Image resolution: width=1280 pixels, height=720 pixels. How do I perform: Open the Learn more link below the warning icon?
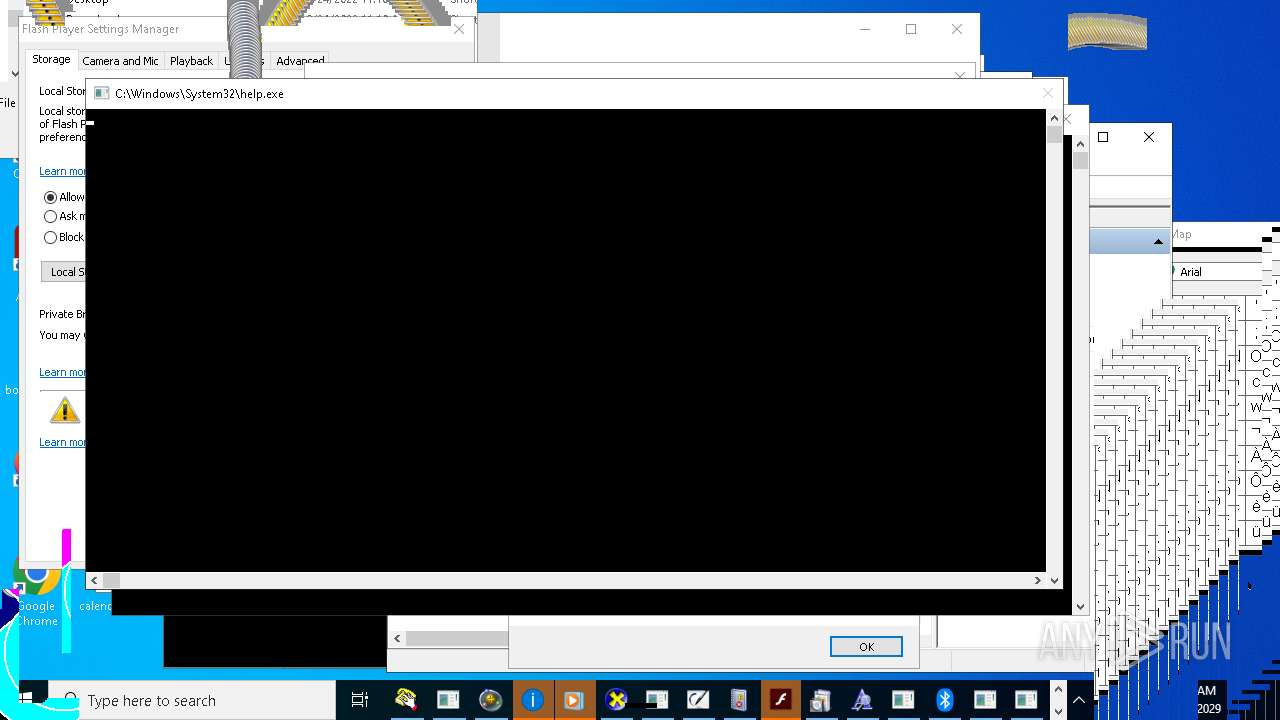click(62, 442)
